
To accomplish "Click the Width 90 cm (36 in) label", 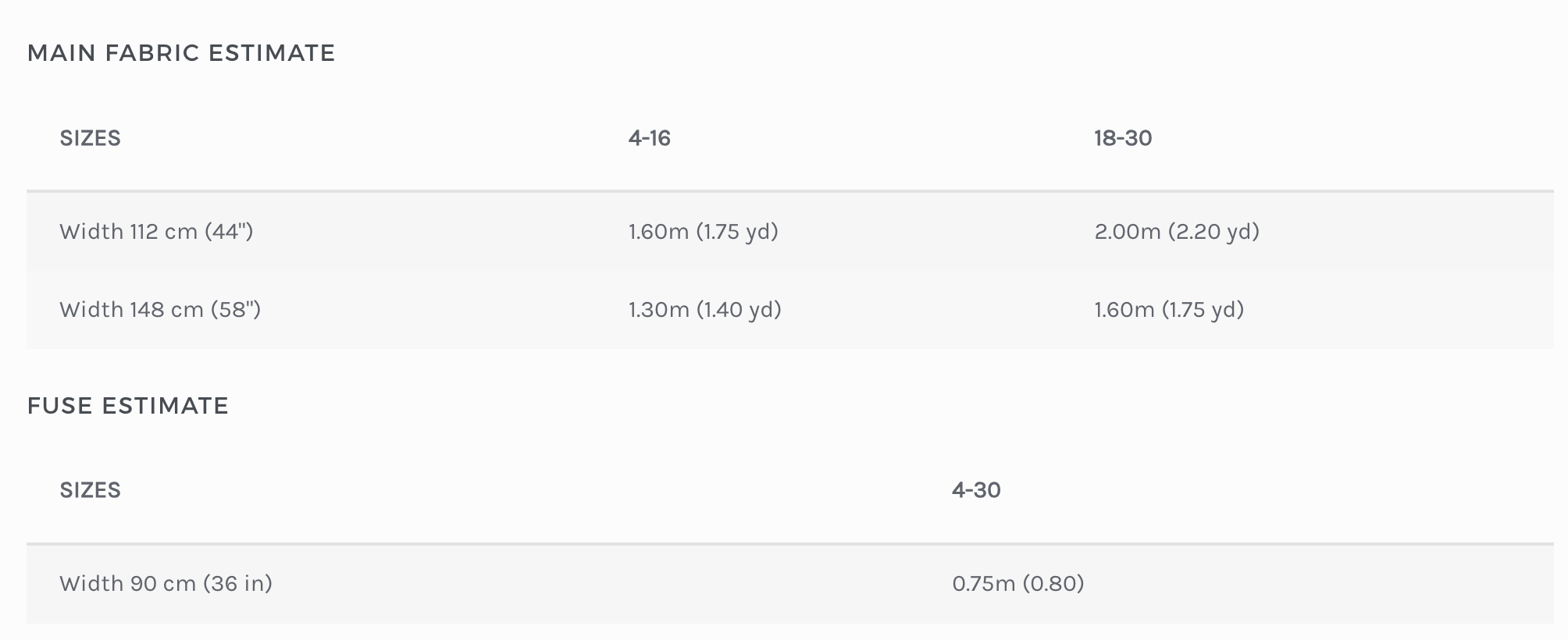I will pyautogui.click(x=166, y=584).
